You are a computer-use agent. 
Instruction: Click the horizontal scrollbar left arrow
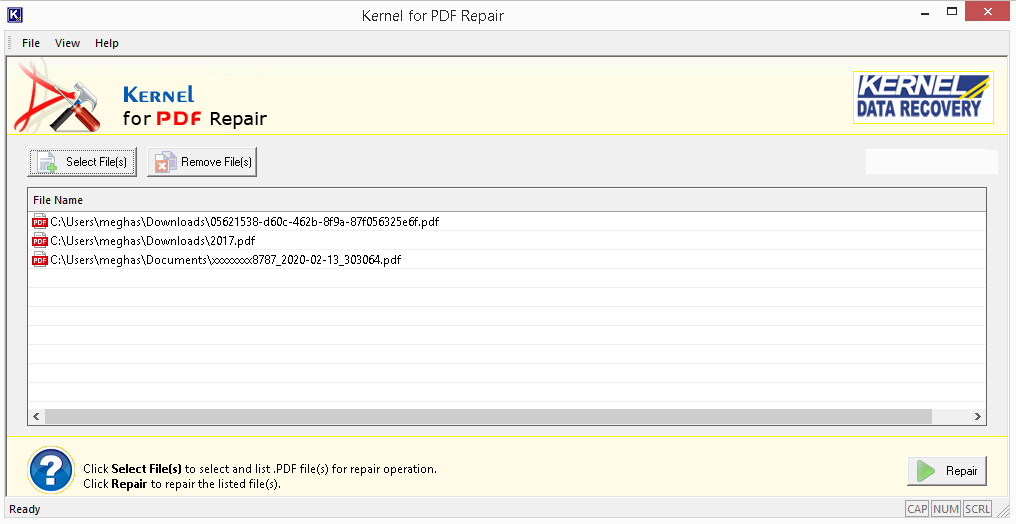[x=36, y=416]
